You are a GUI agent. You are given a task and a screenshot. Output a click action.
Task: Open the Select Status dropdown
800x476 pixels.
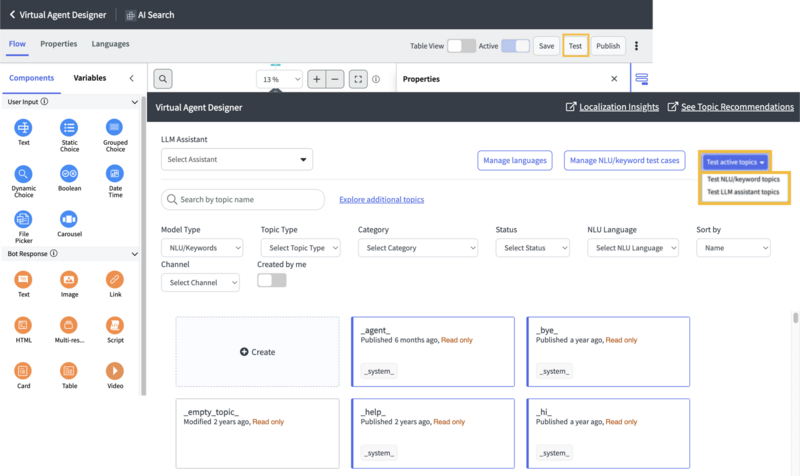(x=533, y=248)
